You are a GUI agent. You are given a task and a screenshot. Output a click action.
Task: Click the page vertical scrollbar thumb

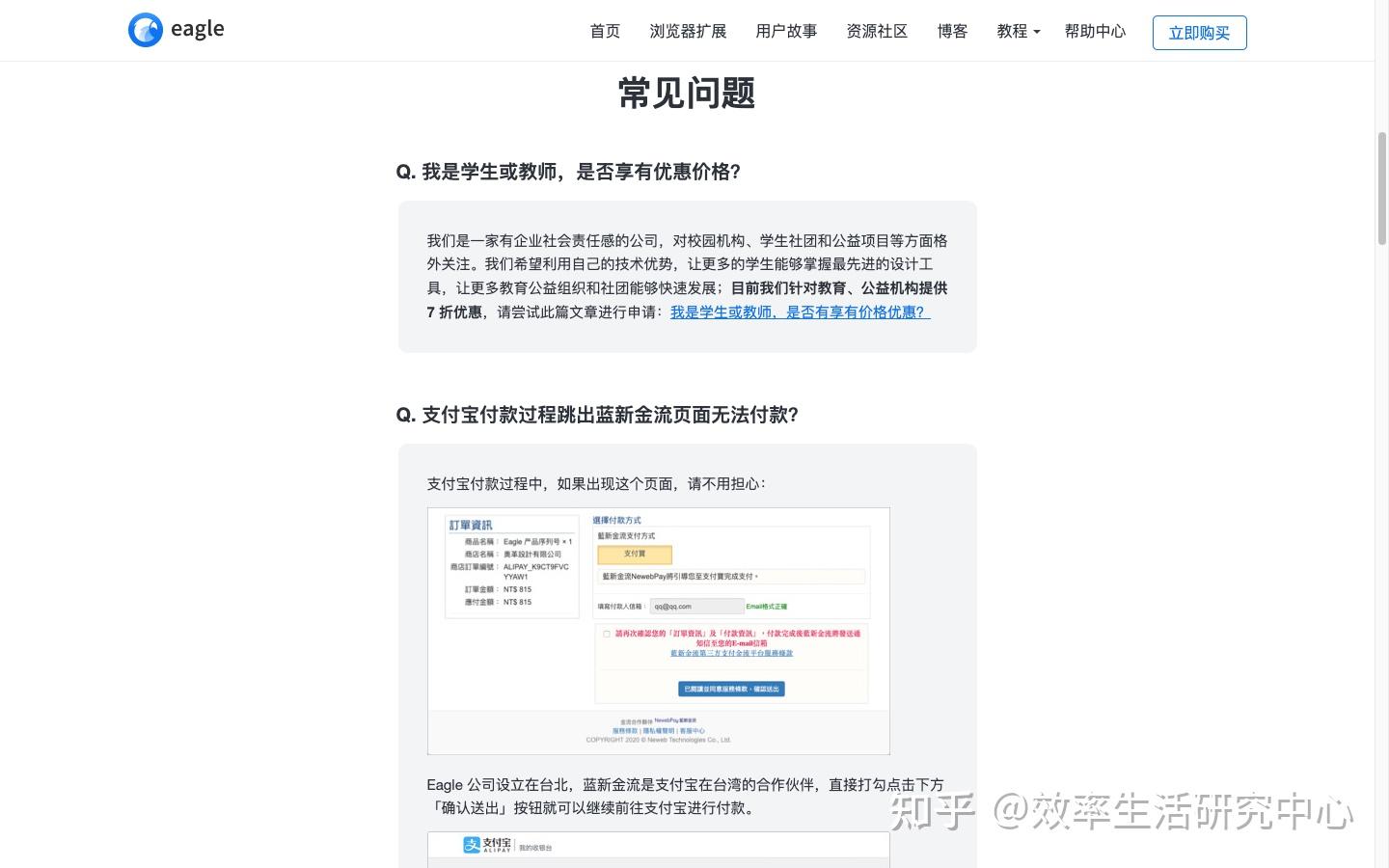click(x=1381, y=188)
